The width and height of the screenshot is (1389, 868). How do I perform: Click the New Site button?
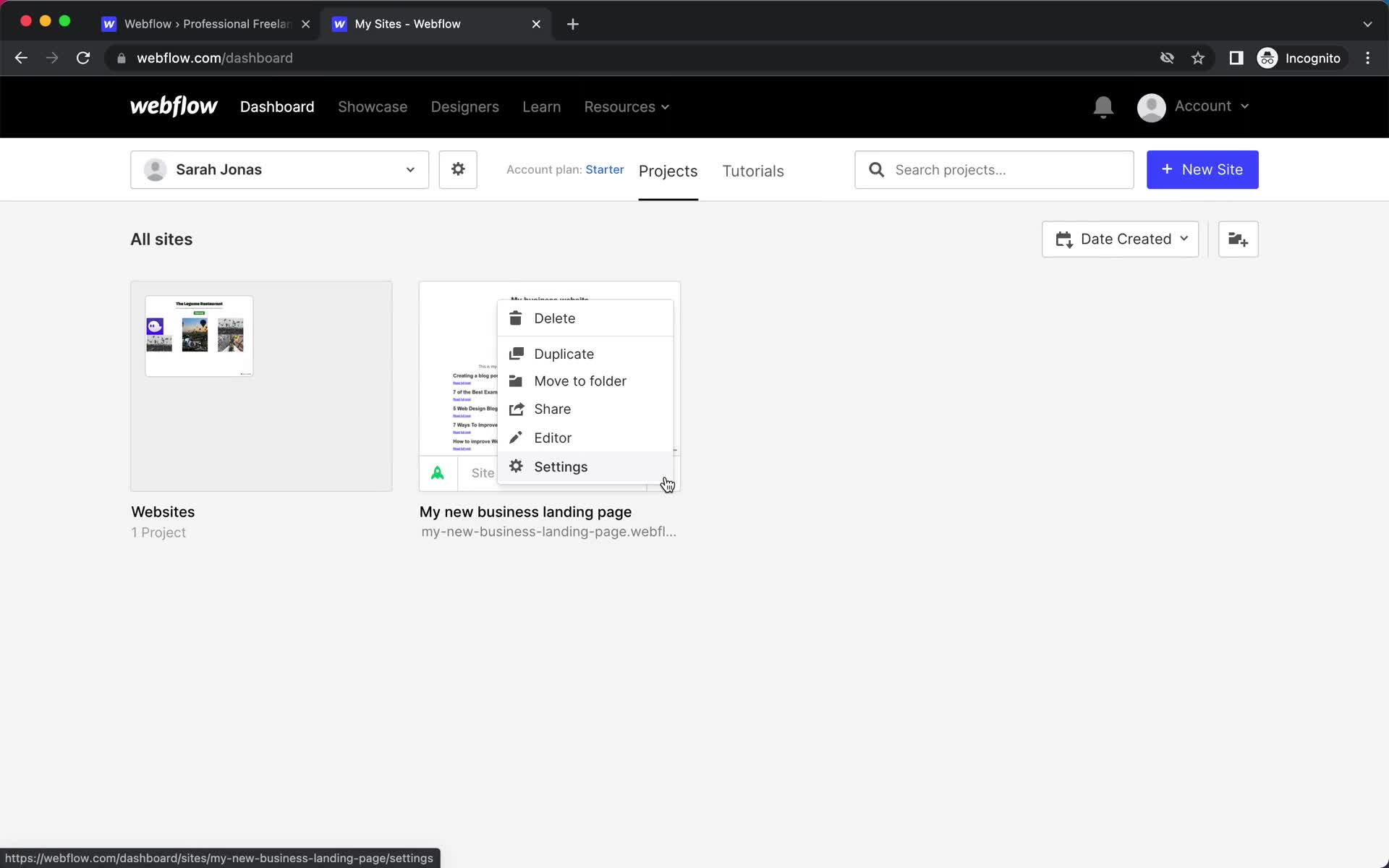1202,169
